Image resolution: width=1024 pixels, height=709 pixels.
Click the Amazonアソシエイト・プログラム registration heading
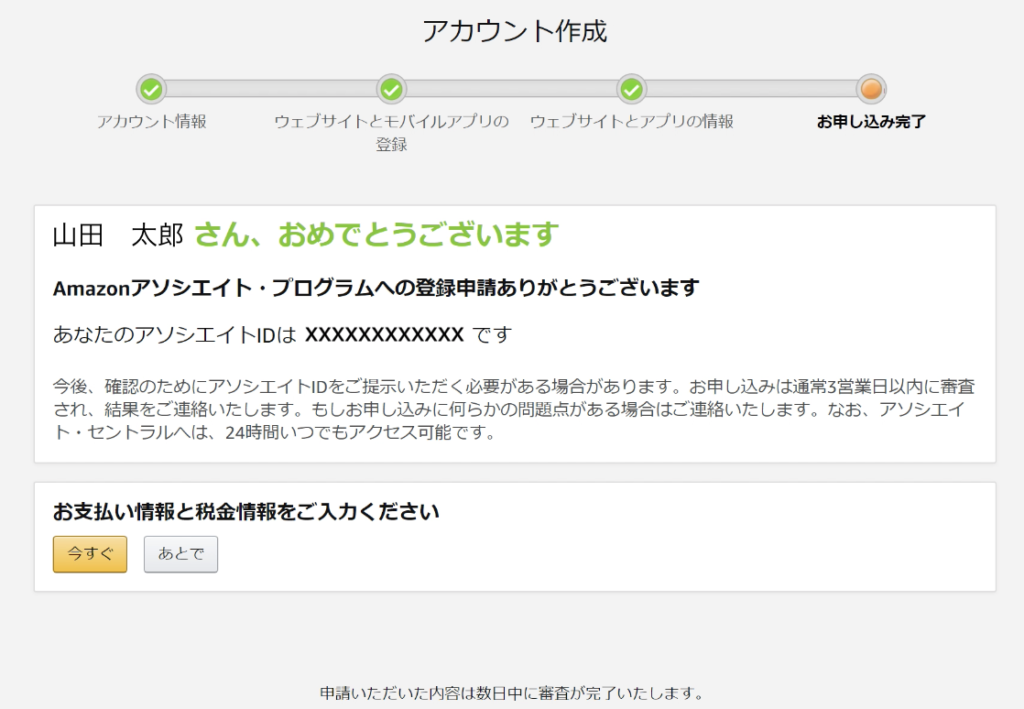[x=376, y=288]
